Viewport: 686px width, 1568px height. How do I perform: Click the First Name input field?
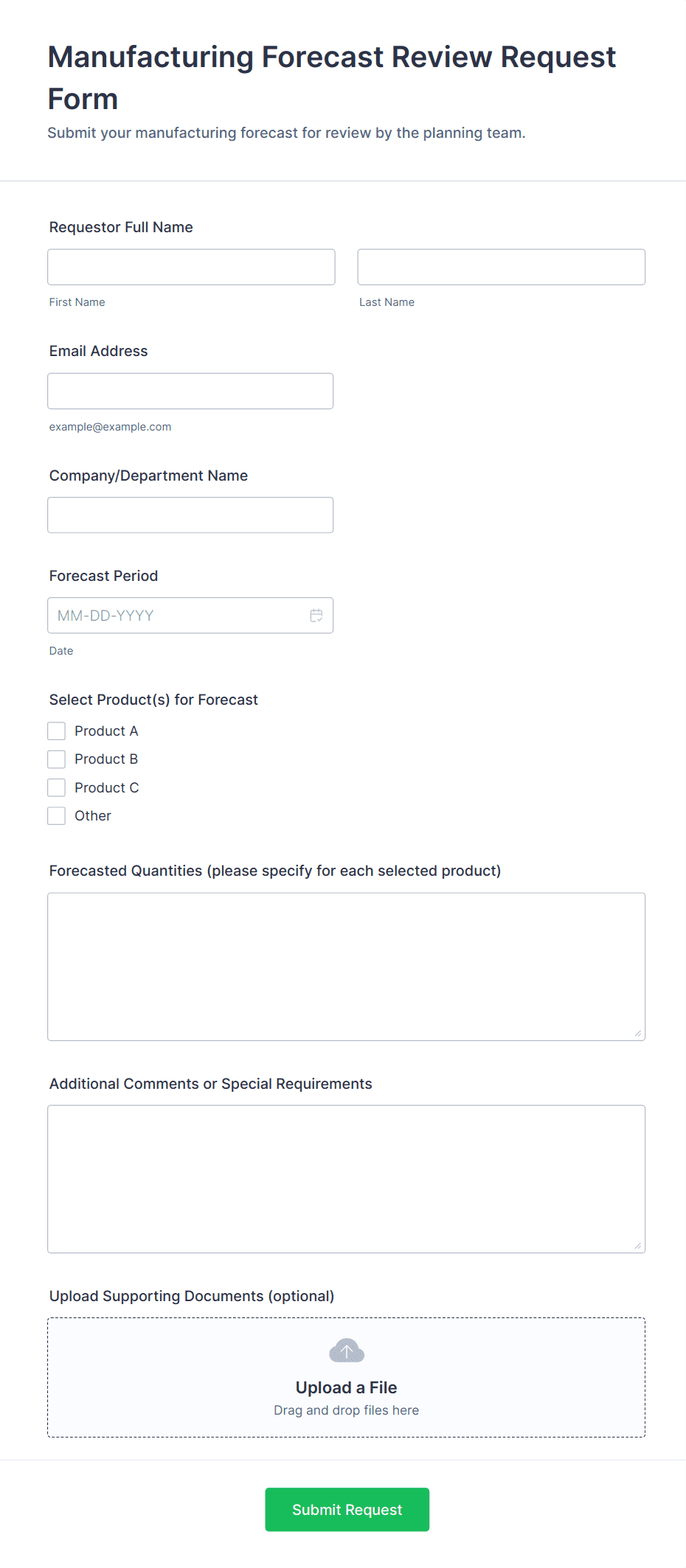click(x=191, y=267)
